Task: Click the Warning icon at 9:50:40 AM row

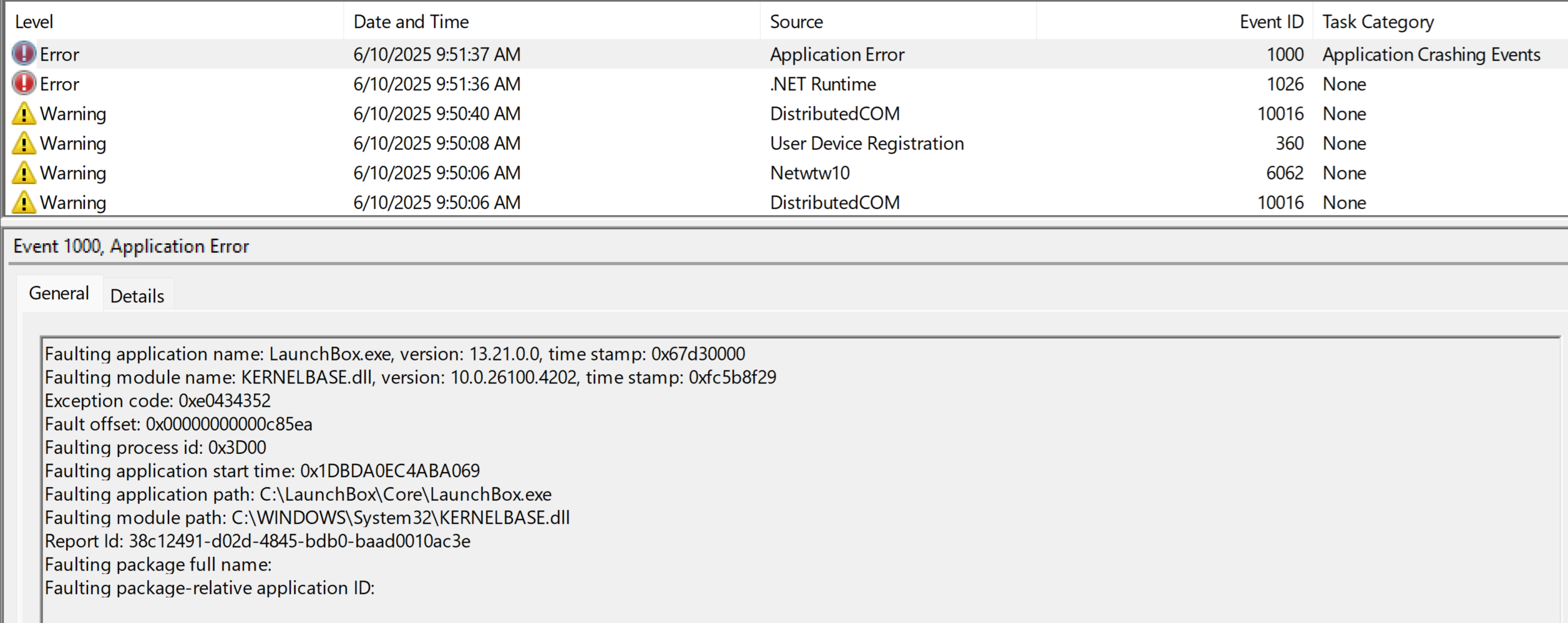Action: coord(24,113)
